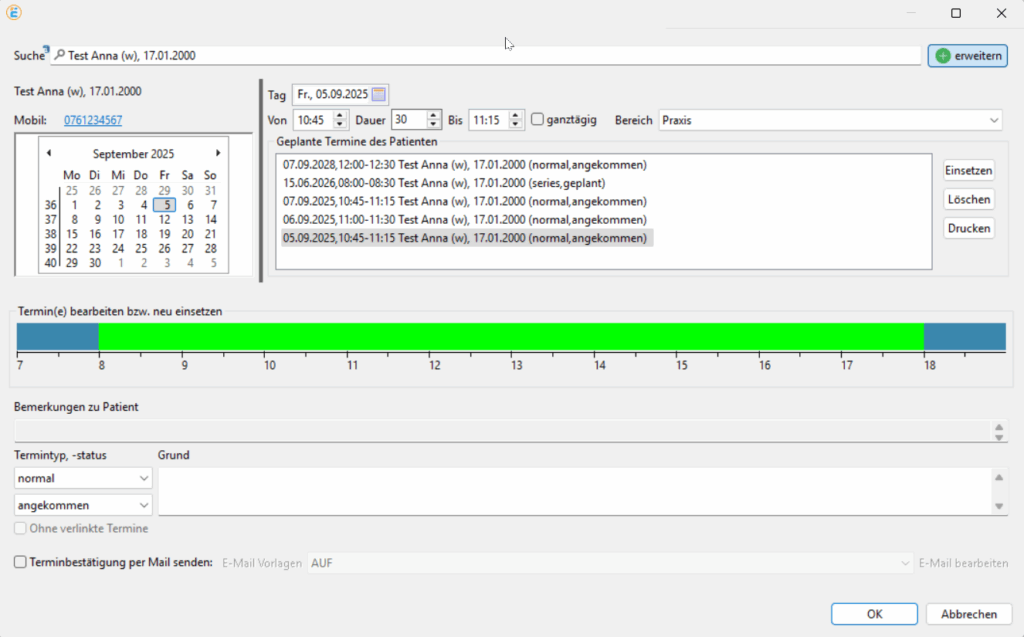Enable the ganztägig checkbox

pyautogui.click(x=538, y=120)
